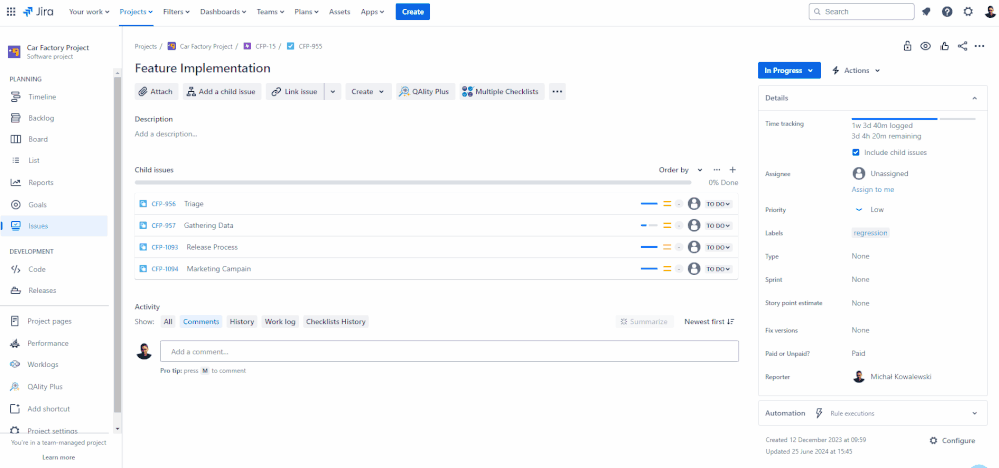Viewport: 999px width, 468px height.
Task: Change Newest first sort order
Action: pos(710,322)
